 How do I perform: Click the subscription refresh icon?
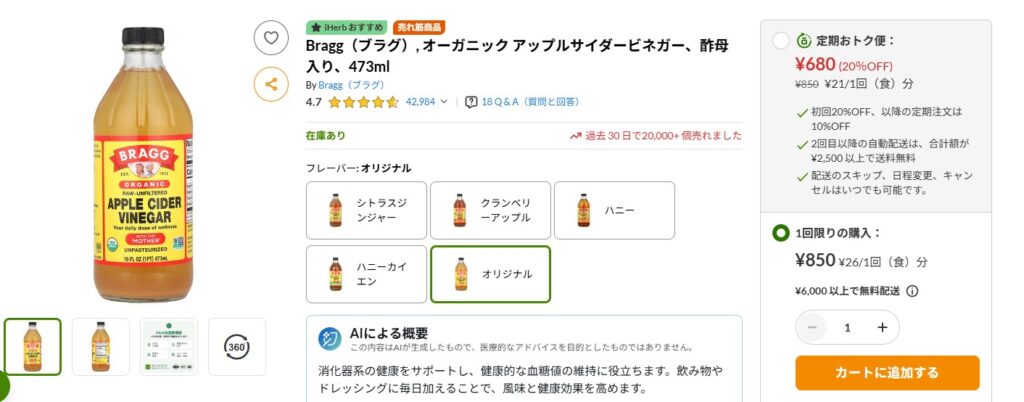[x=804, y=40]
